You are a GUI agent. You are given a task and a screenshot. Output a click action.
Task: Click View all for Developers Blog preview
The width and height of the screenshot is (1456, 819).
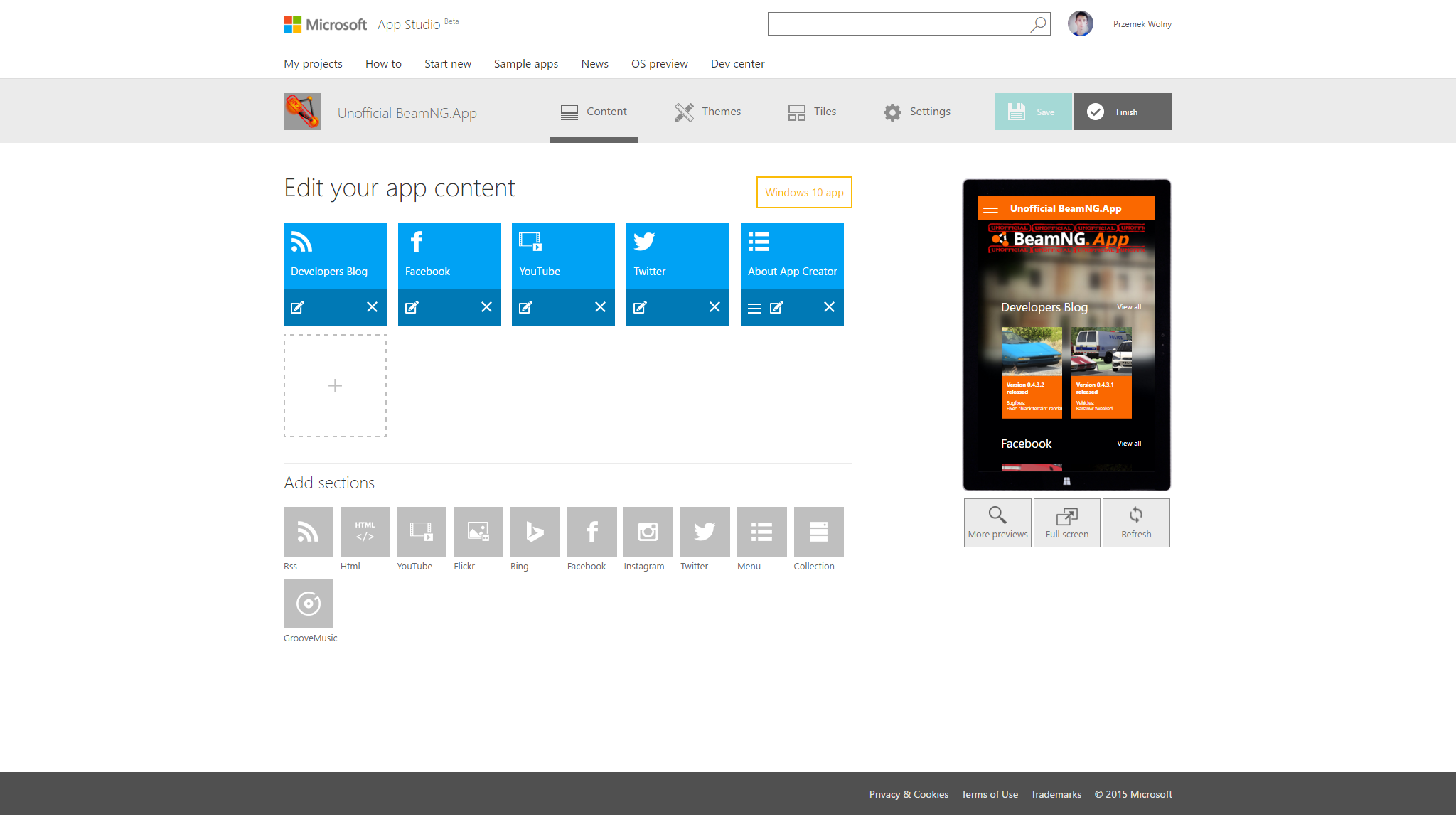pyautogui.click(x=1129, y=307)
